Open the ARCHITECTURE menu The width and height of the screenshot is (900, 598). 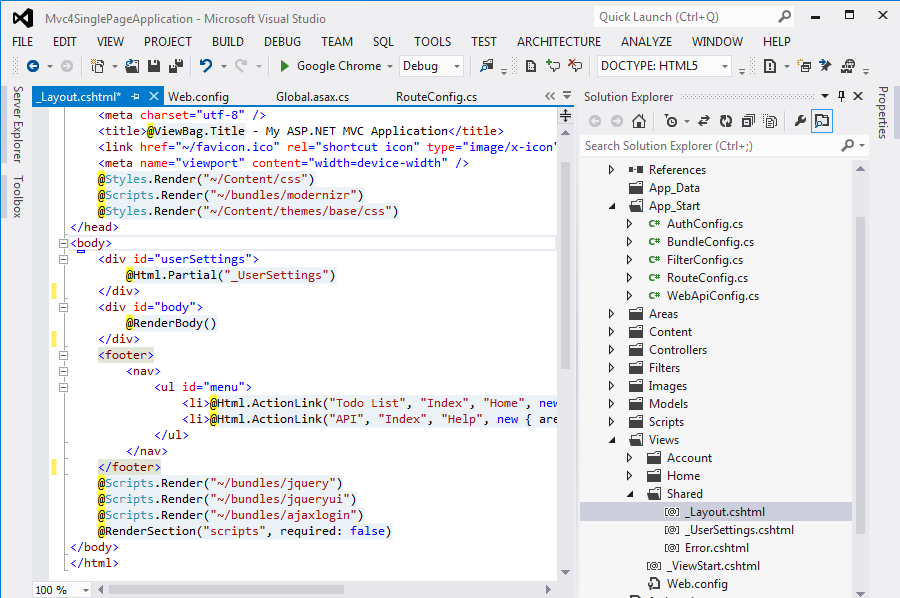coord(559,42)
